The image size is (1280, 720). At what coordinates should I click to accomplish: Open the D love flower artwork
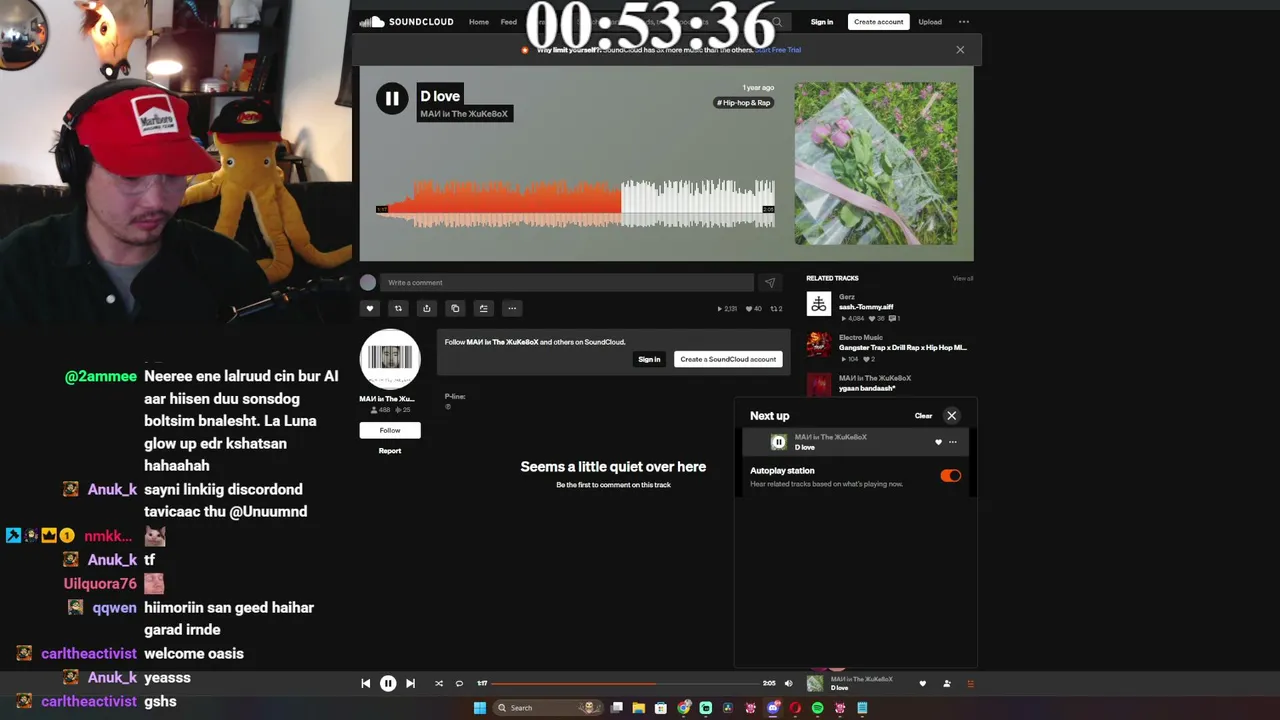pyautogui.click(x=876, y=163)
